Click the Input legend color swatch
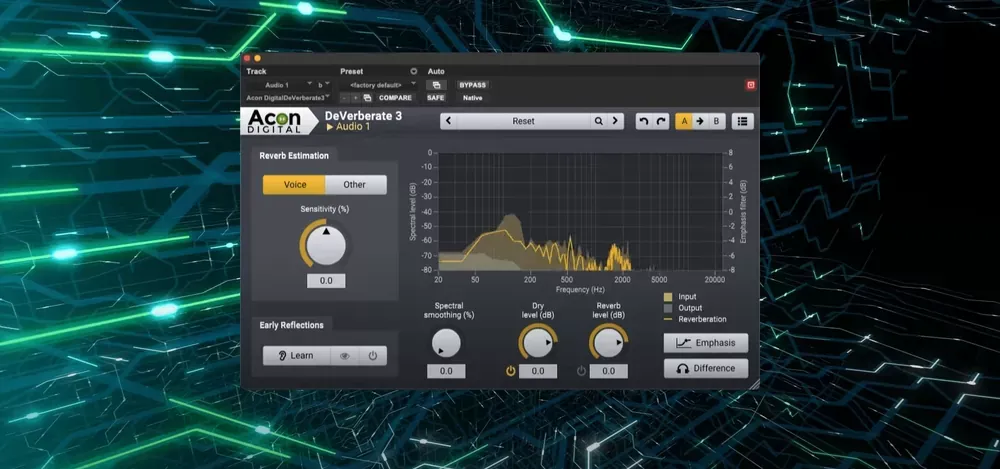Viewport: 1000px width, 469px height. [668, 297]
